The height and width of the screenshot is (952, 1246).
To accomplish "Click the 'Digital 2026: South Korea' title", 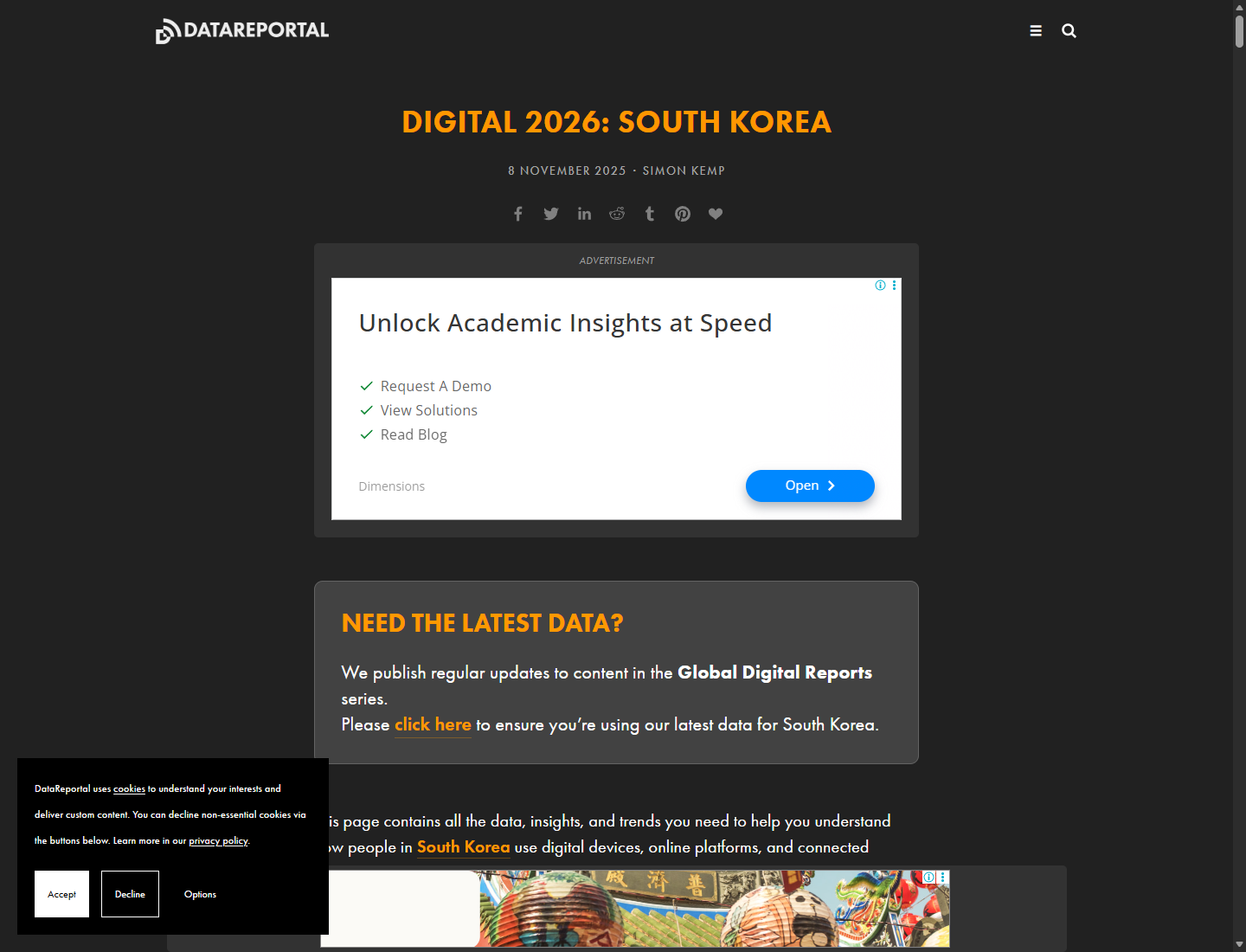I will pos(617,122).
